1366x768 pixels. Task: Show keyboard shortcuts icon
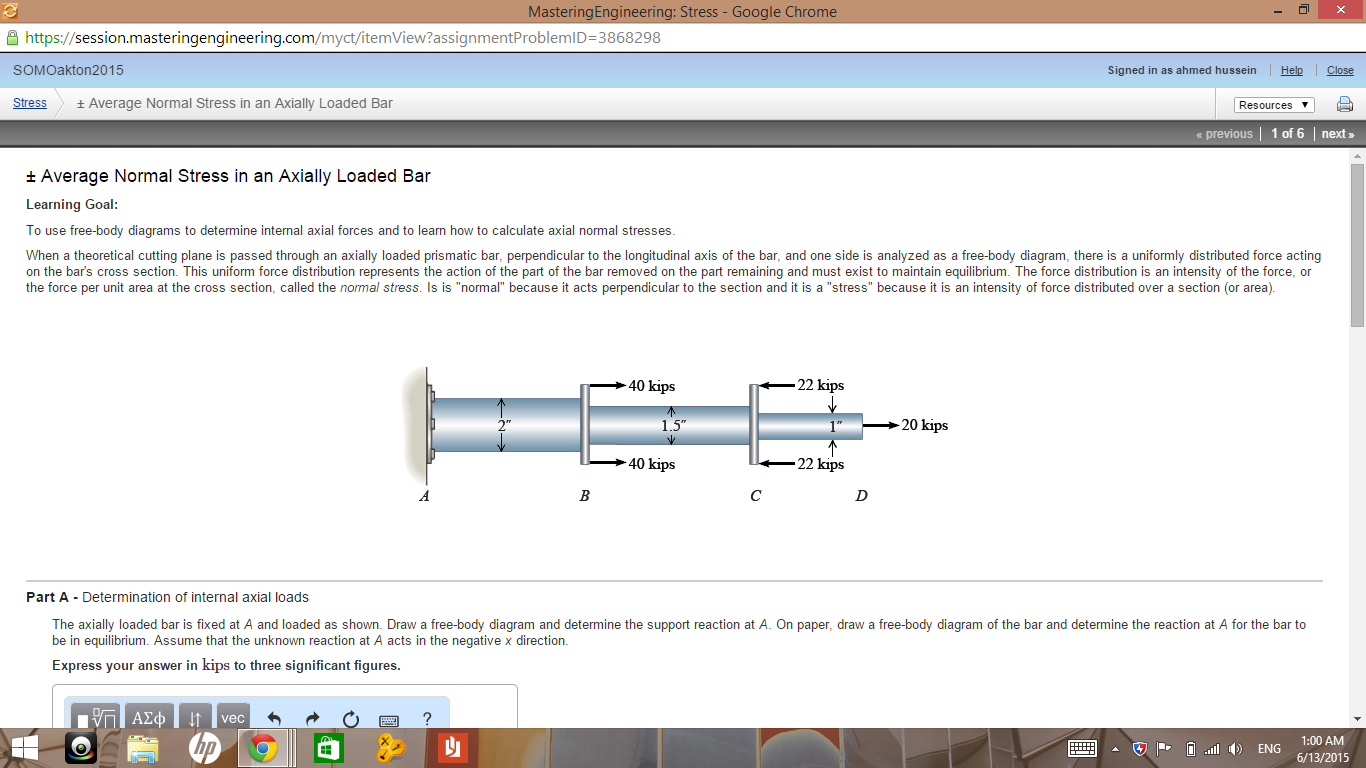[389, 719]
